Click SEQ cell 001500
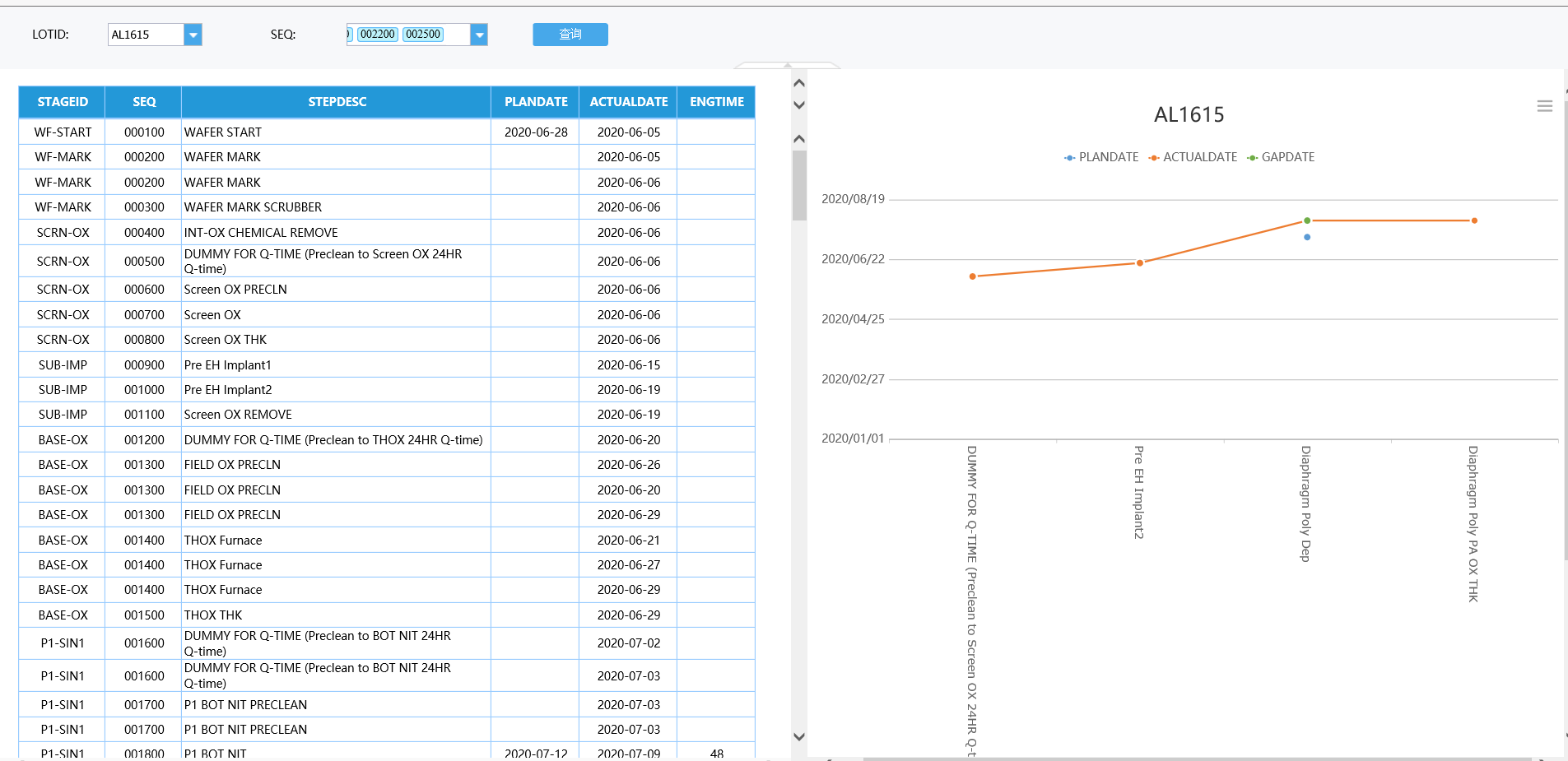The height and width of the screenshot is (761, 1568). (x=144, y=615)
